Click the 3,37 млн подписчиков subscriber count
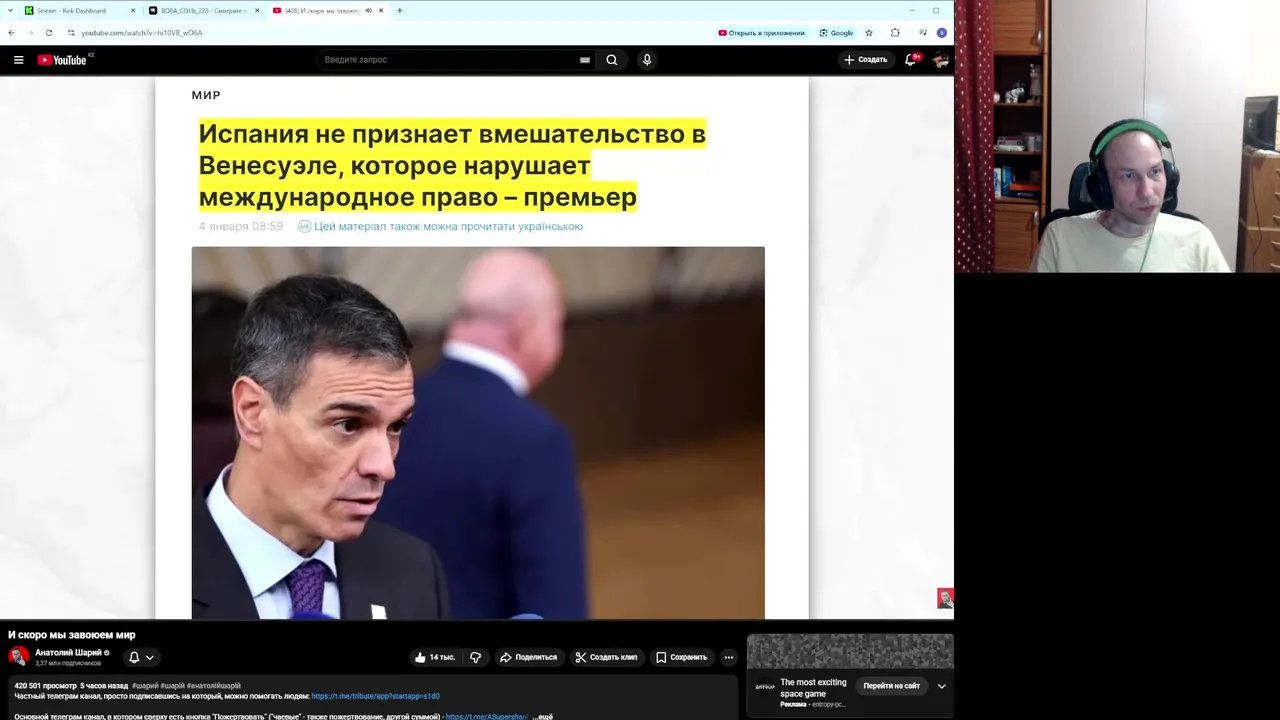Image resolution: width=1280 pixels, height=720 pixels. point(68,663)
